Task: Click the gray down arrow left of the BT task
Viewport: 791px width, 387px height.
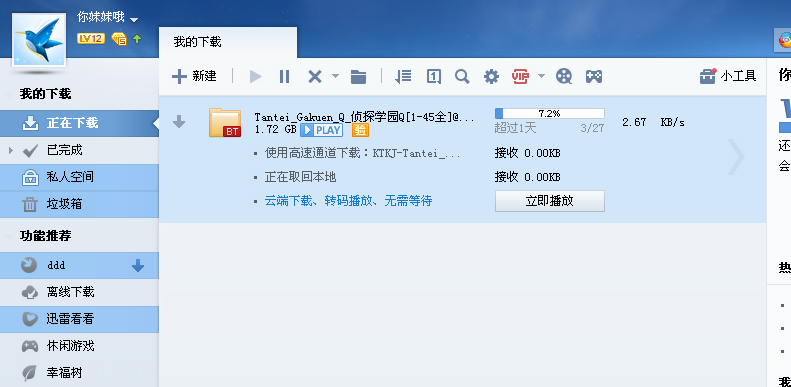Action: pyautogui.click(x=179, y=122)
